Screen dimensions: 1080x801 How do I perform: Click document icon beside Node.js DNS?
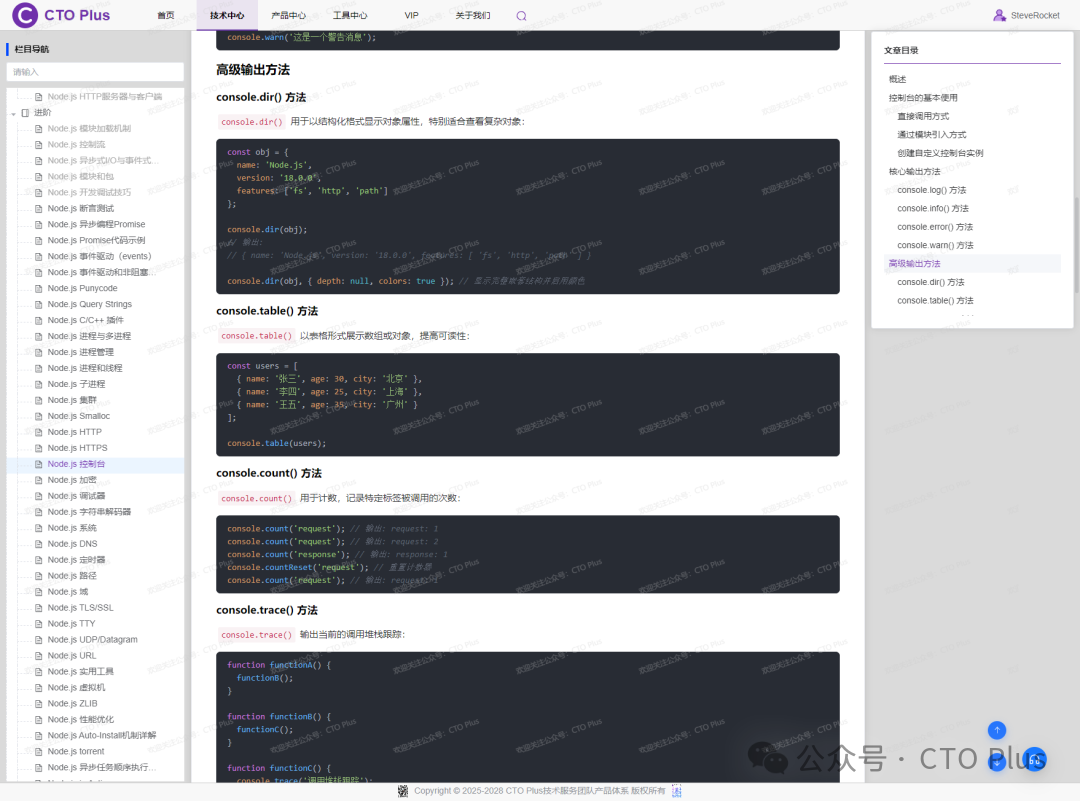tap(39, 544)
